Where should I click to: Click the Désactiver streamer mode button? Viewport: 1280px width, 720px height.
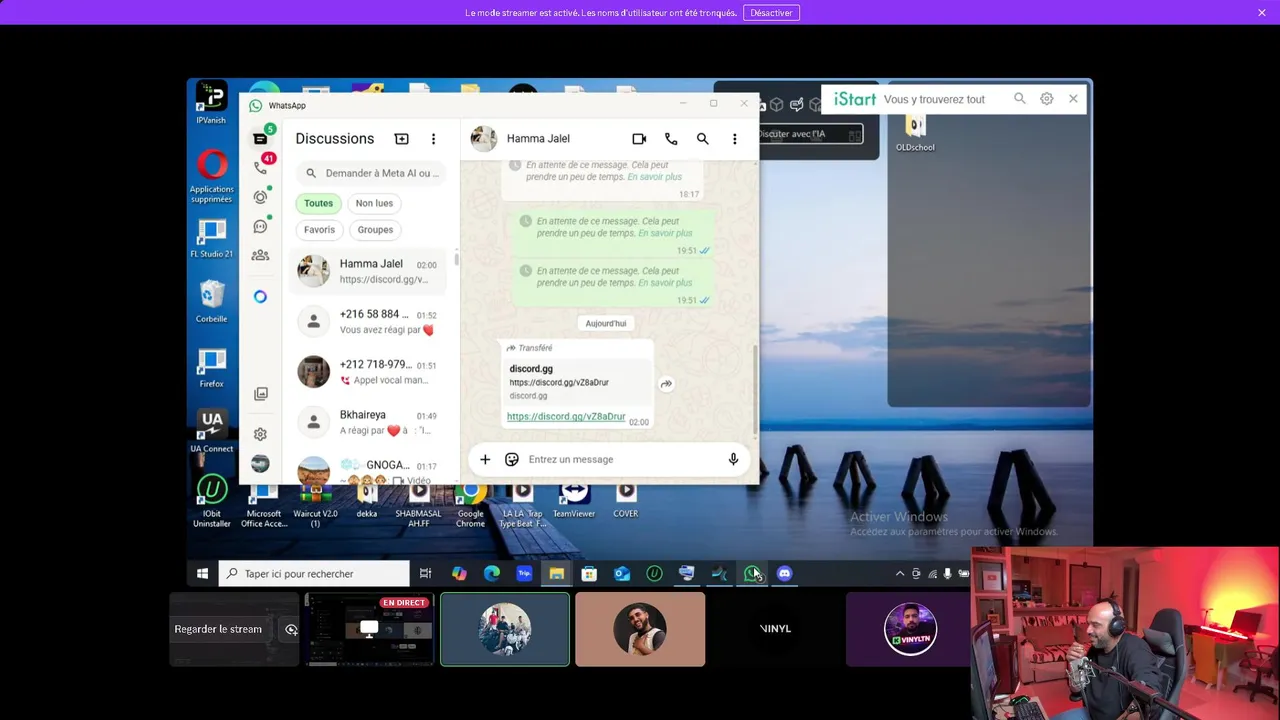pyautogui.click(x=771, y=13)
